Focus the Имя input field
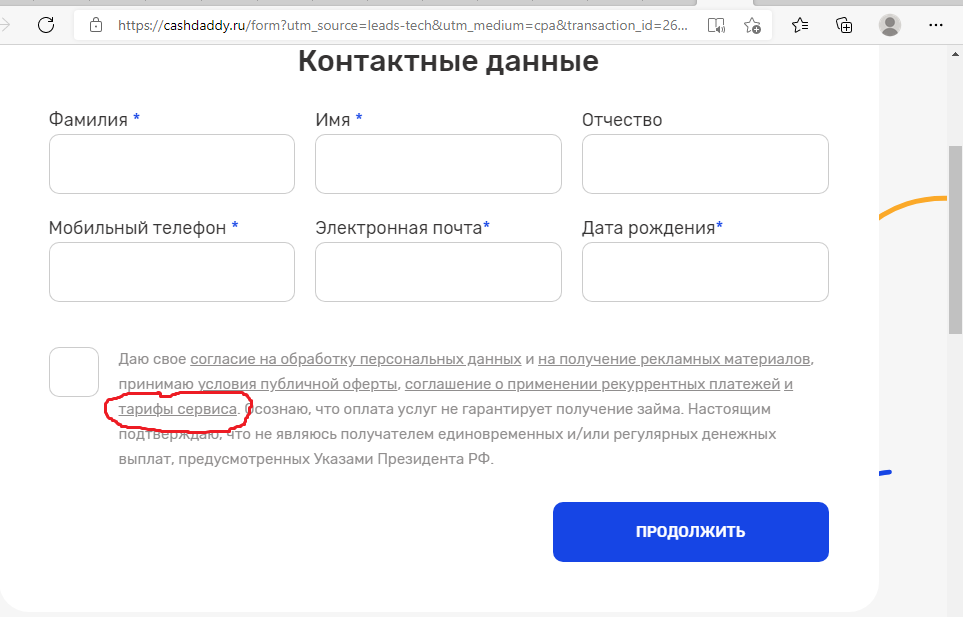This screenshot has width=963, height=617. click(439, 164)
